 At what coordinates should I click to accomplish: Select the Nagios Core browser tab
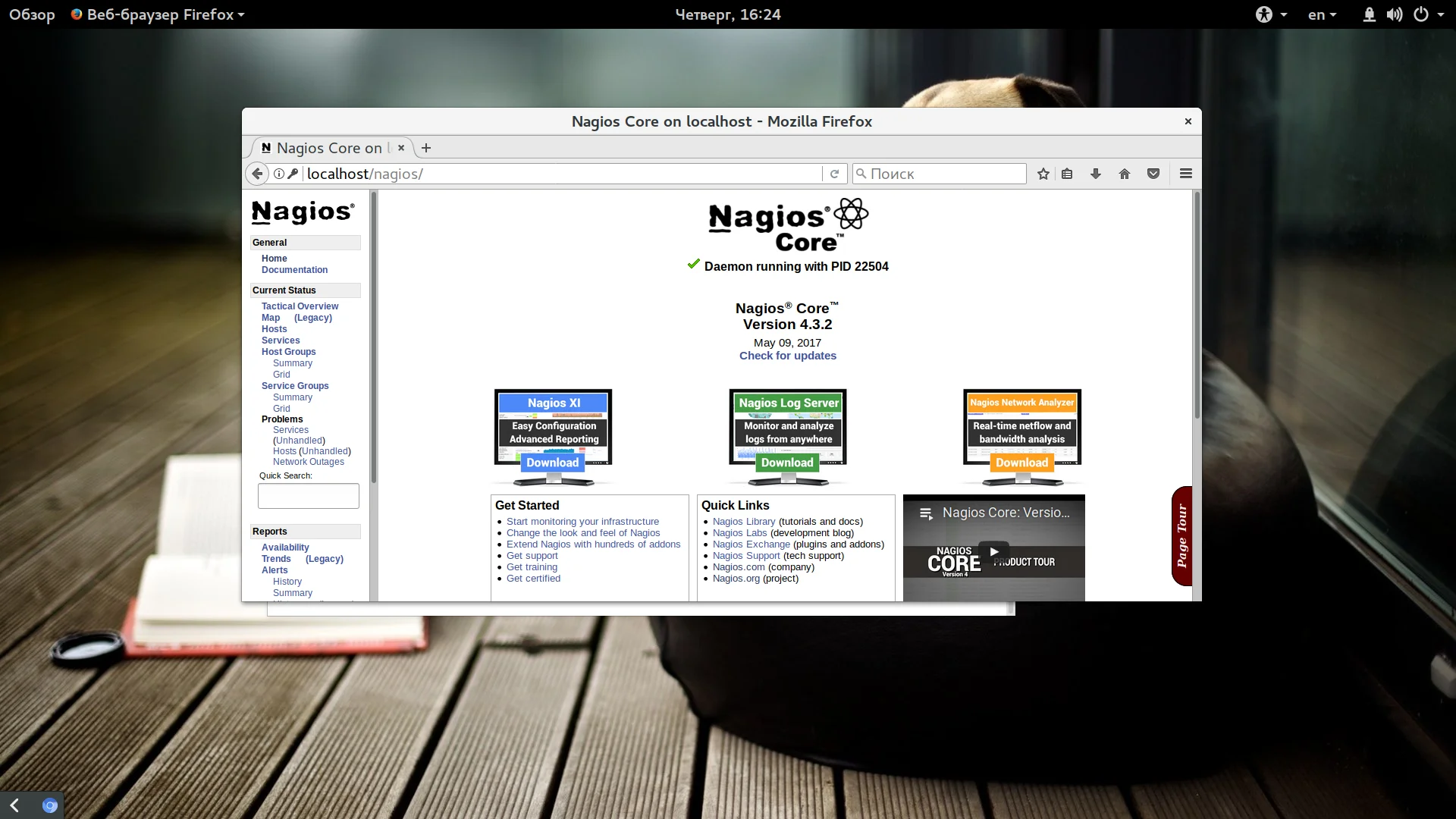click(329, 148)
